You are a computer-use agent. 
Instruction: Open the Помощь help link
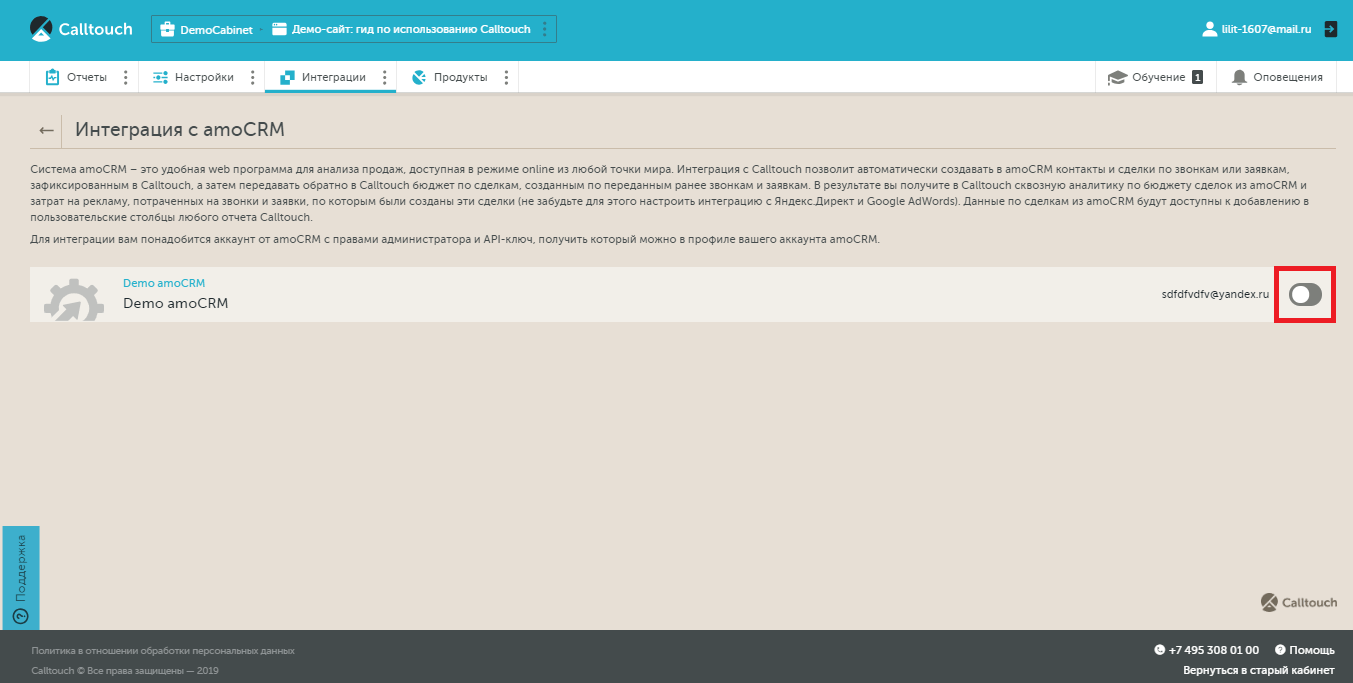pyautogui.click(x=1305, y=650)
